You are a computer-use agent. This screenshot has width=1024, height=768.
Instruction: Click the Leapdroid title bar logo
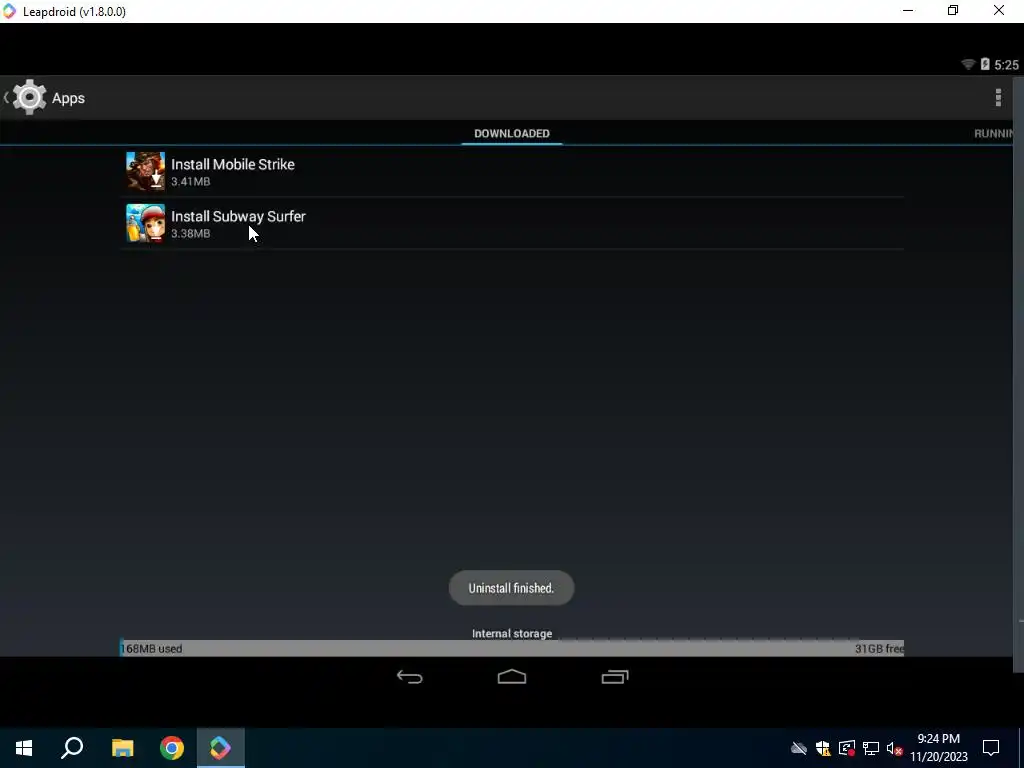tap(9, 11)
